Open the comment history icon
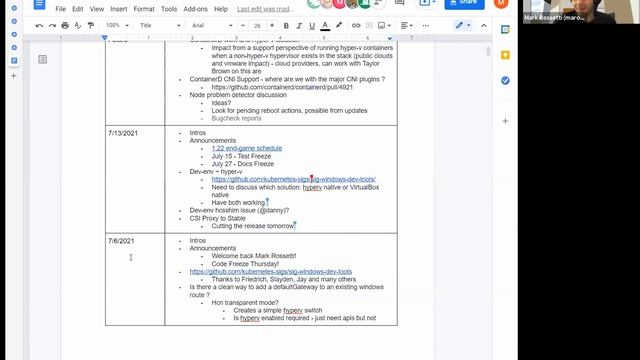Screen dimensions: 640x360 pos(400,3)
